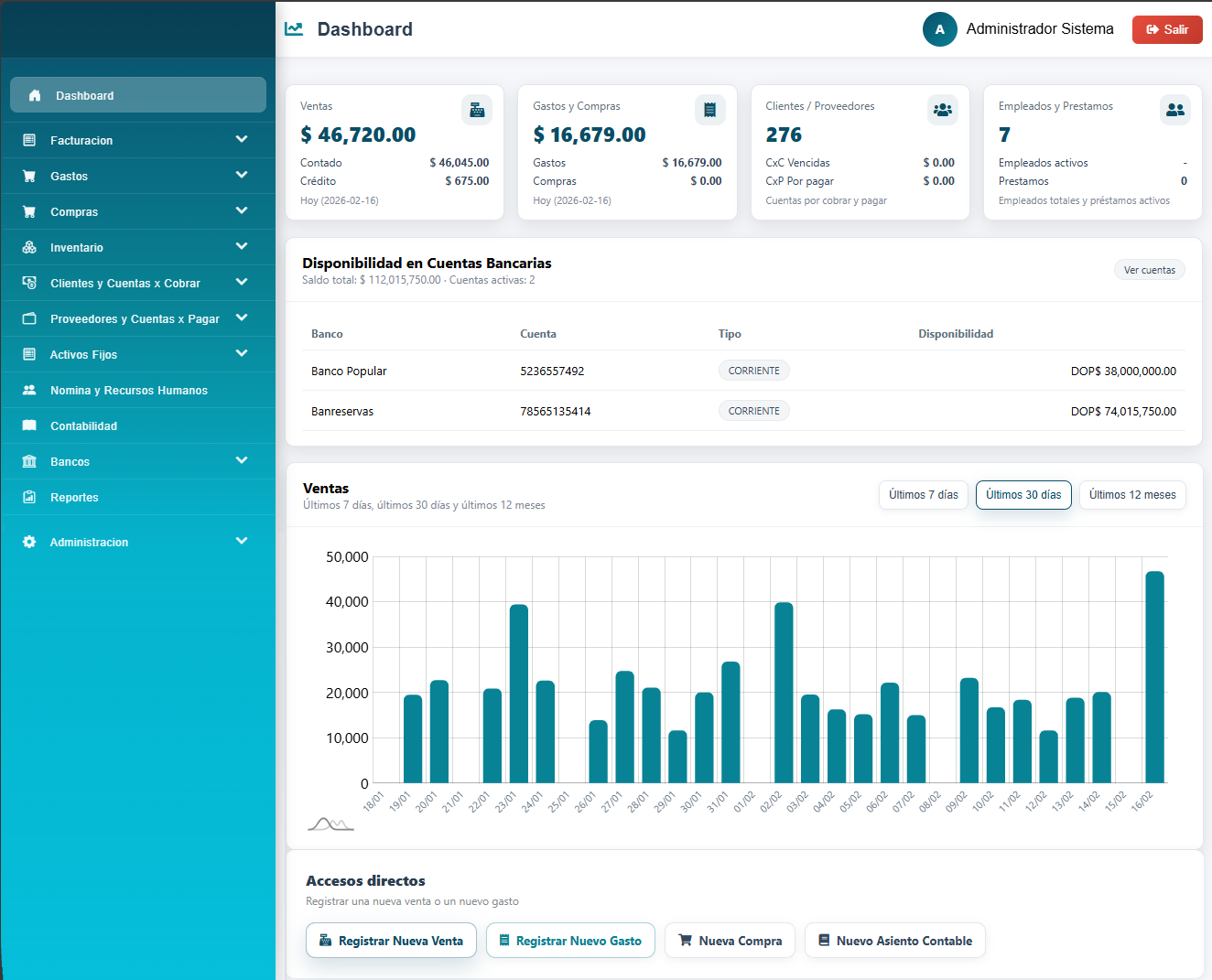This screenshot has width=1212, height=980.
Task: Switch chart to Últimos 30 días
Action: [1023, 495]
